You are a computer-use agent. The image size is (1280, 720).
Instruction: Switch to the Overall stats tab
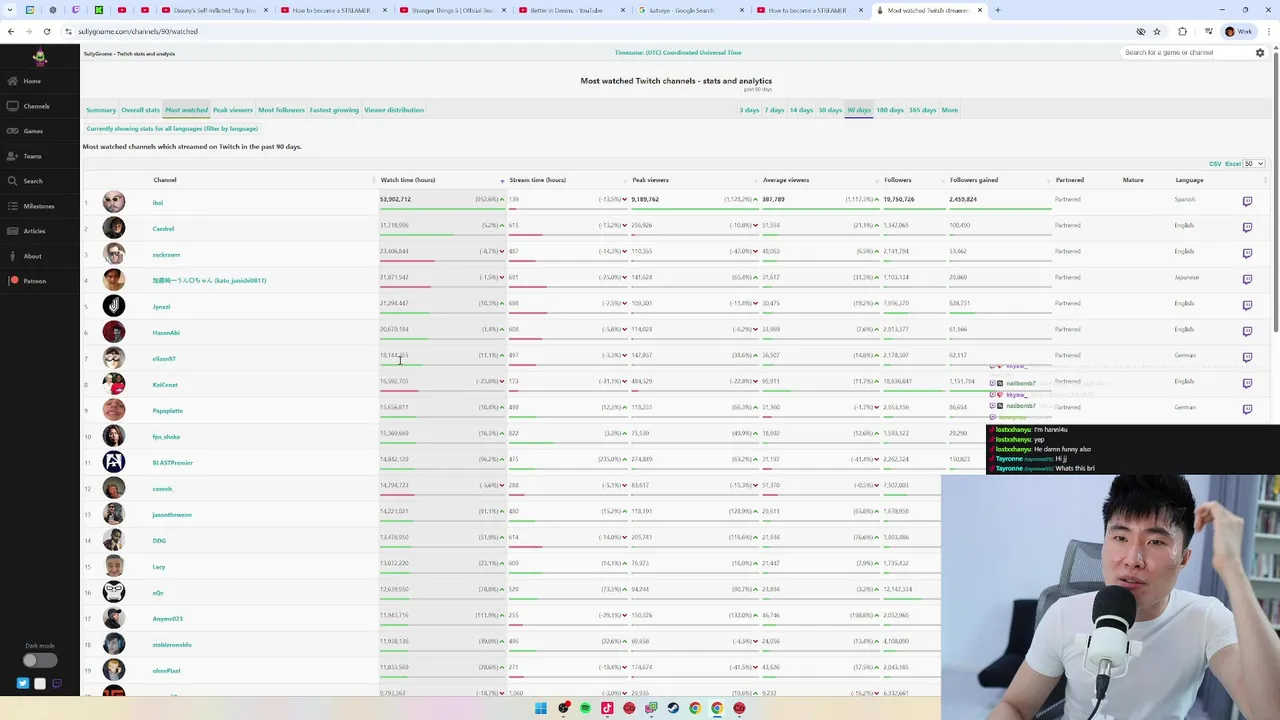coord(140,110)
